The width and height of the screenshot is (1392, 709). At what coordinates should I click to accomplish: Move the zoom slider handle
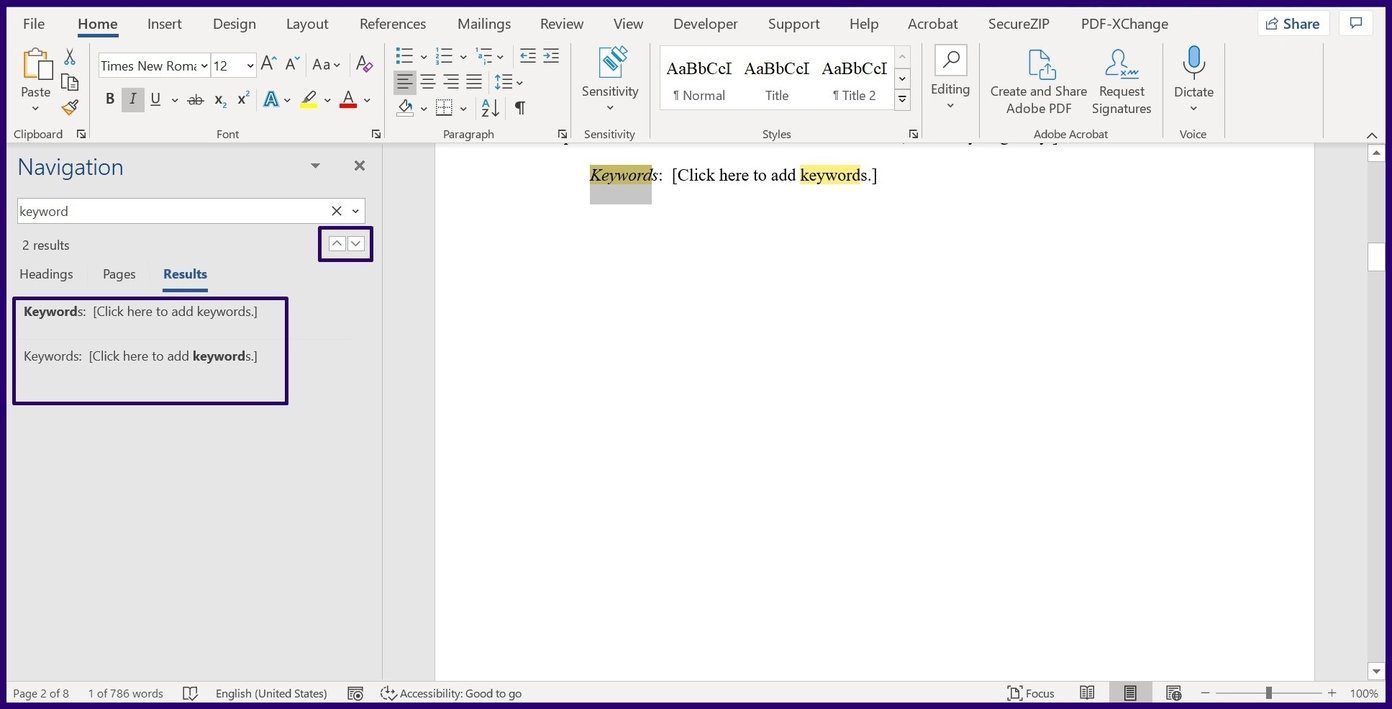[1268, 693]
